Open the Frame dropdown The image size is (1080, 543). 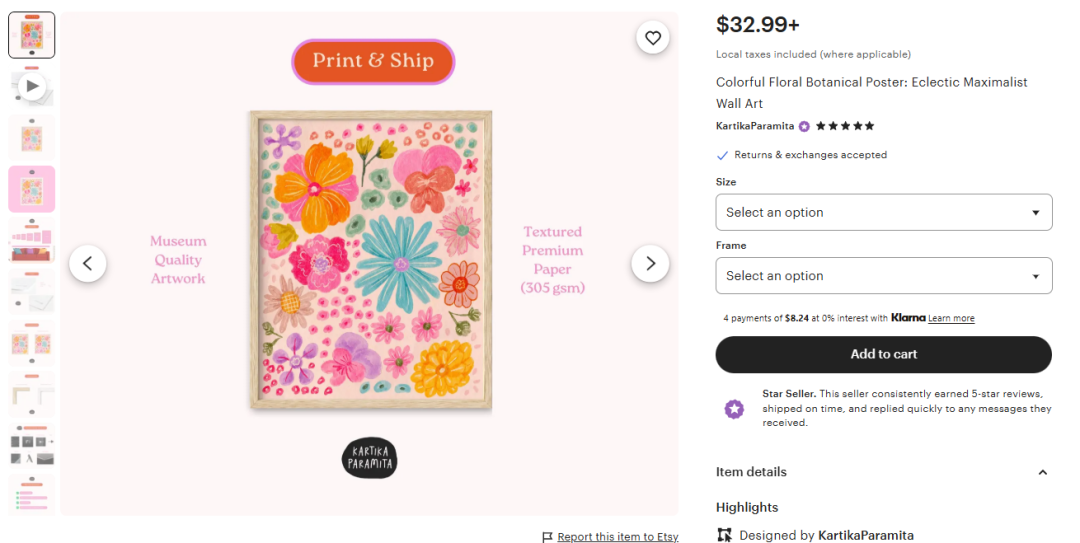883,275
